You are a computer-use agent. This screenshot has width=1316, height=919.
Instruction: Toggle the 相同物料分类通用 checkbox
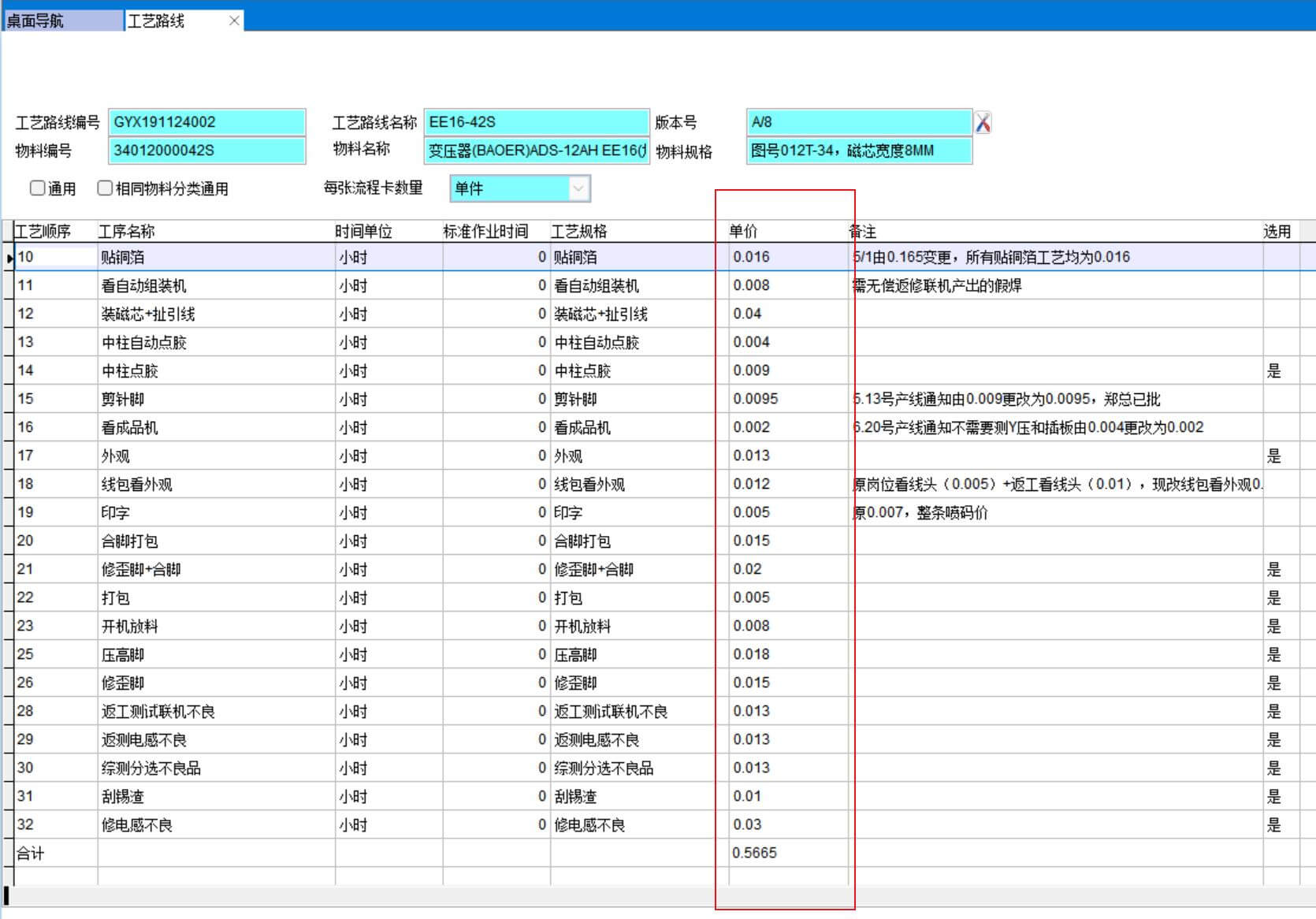tap(105, 188)
